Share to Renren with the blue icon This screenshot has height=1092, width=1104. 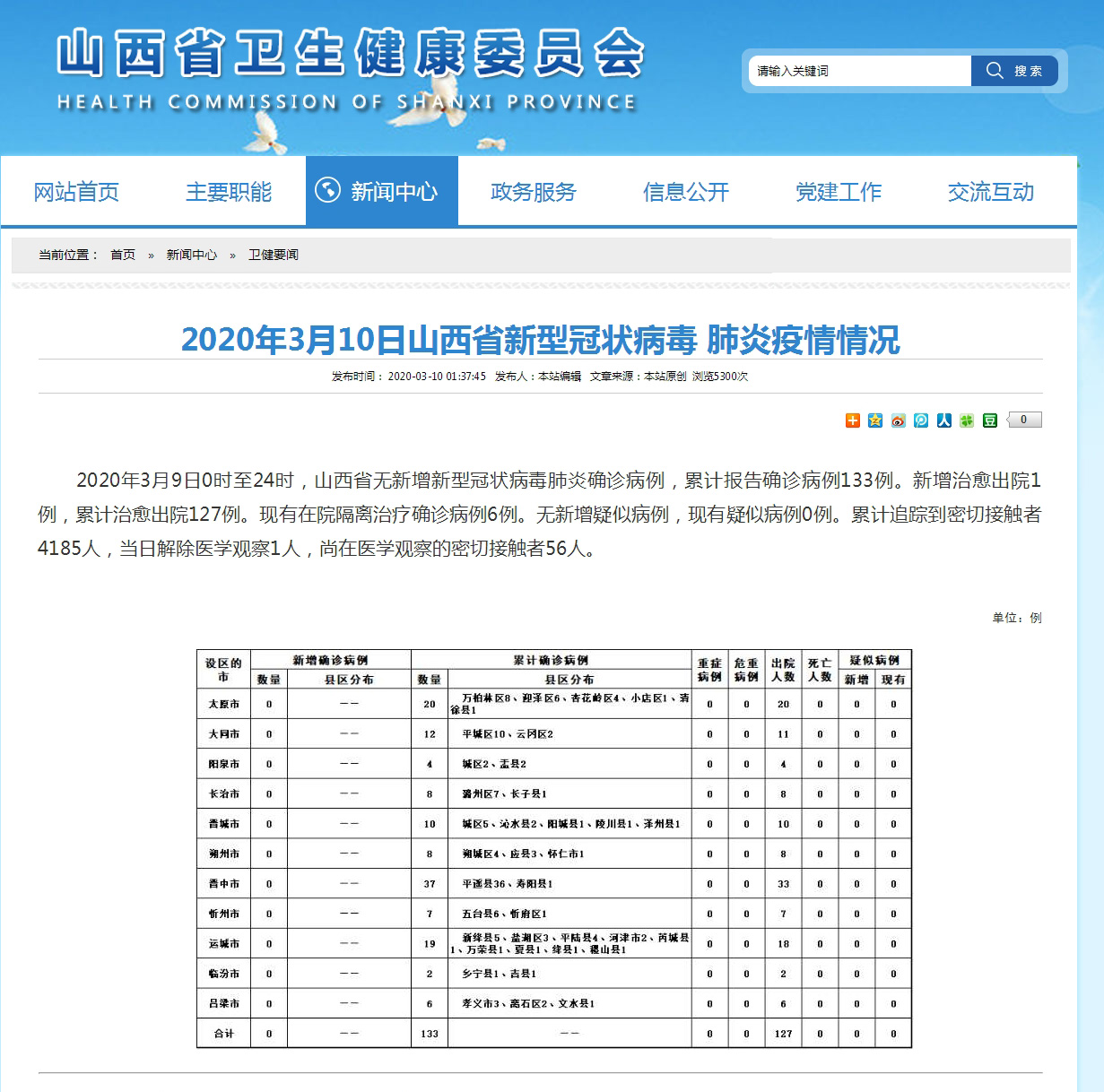[944, 420]
